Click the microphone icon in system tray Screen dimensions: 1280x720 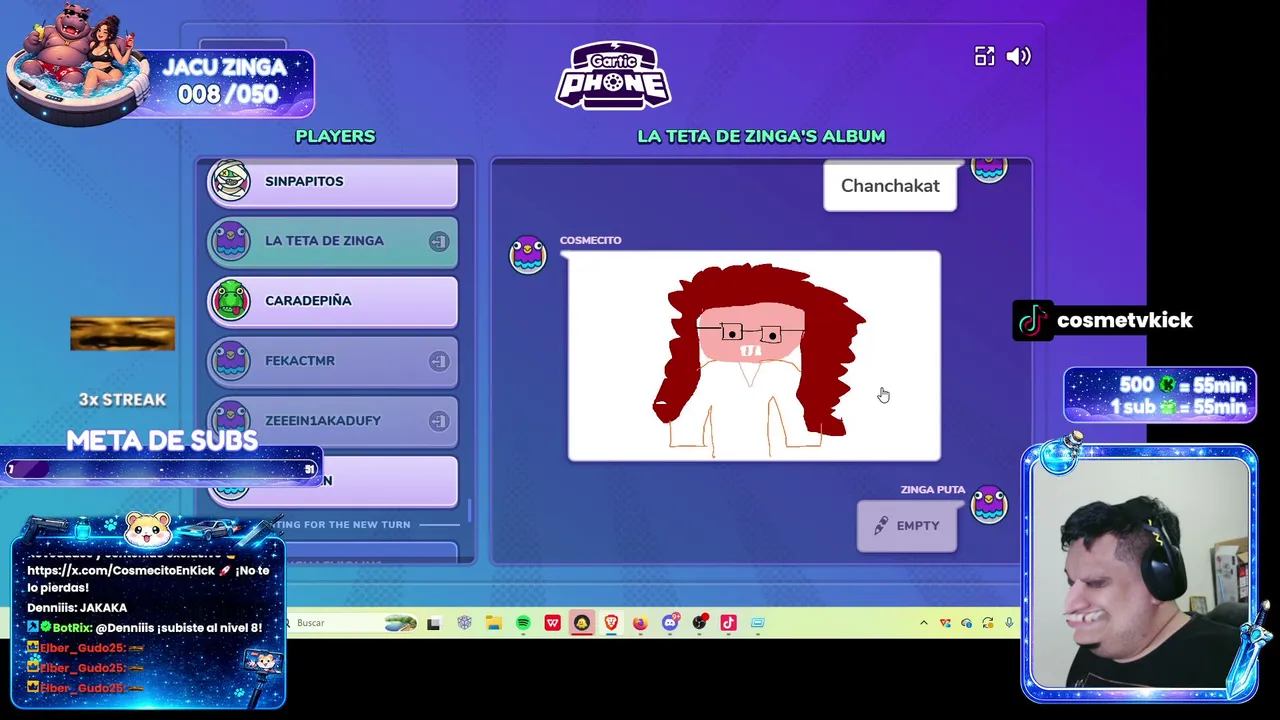pyautogui.click(x=1009, y=623)
